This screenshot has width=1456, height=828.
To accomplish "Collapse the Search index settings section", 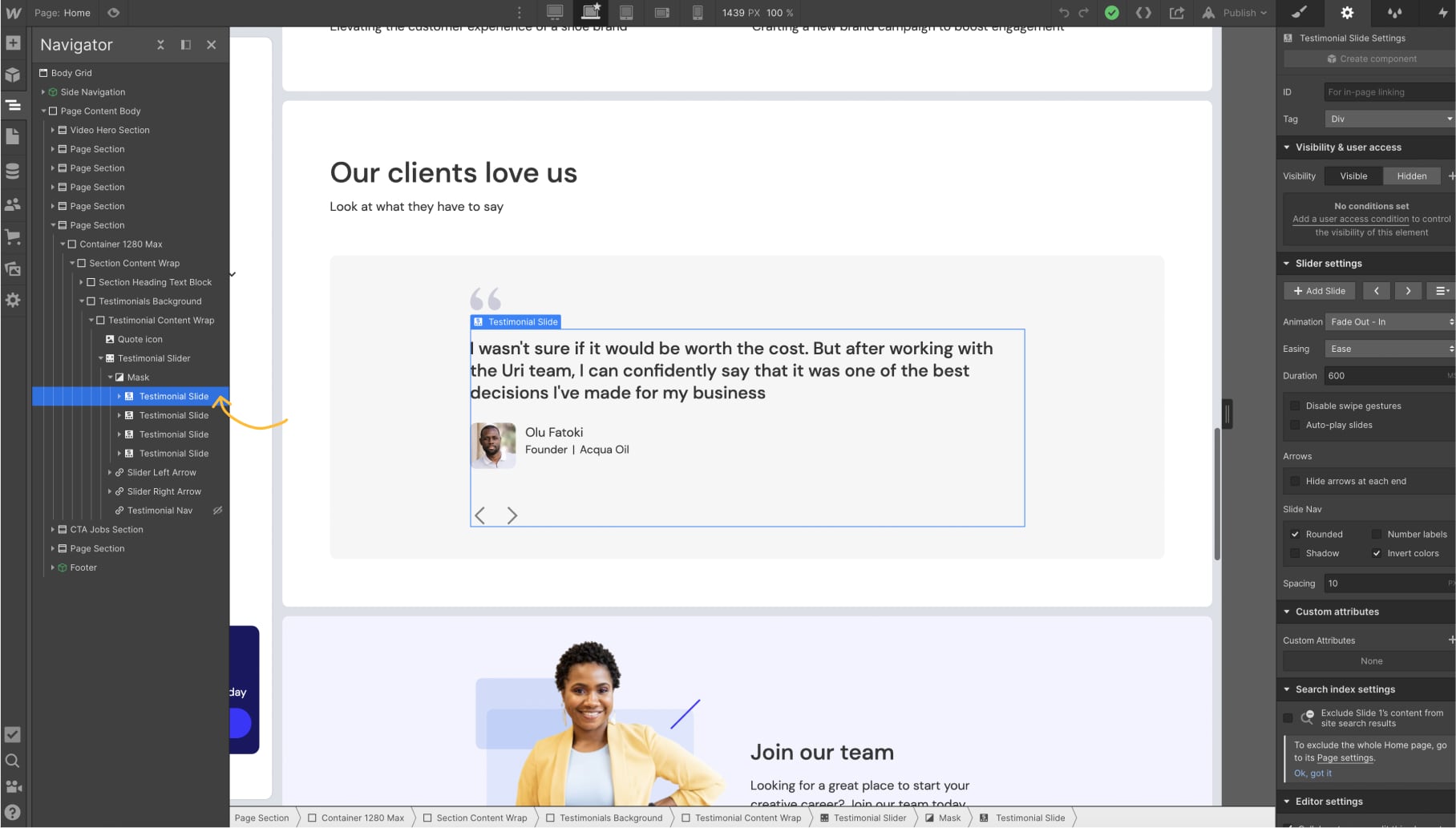I will 1287,690.
